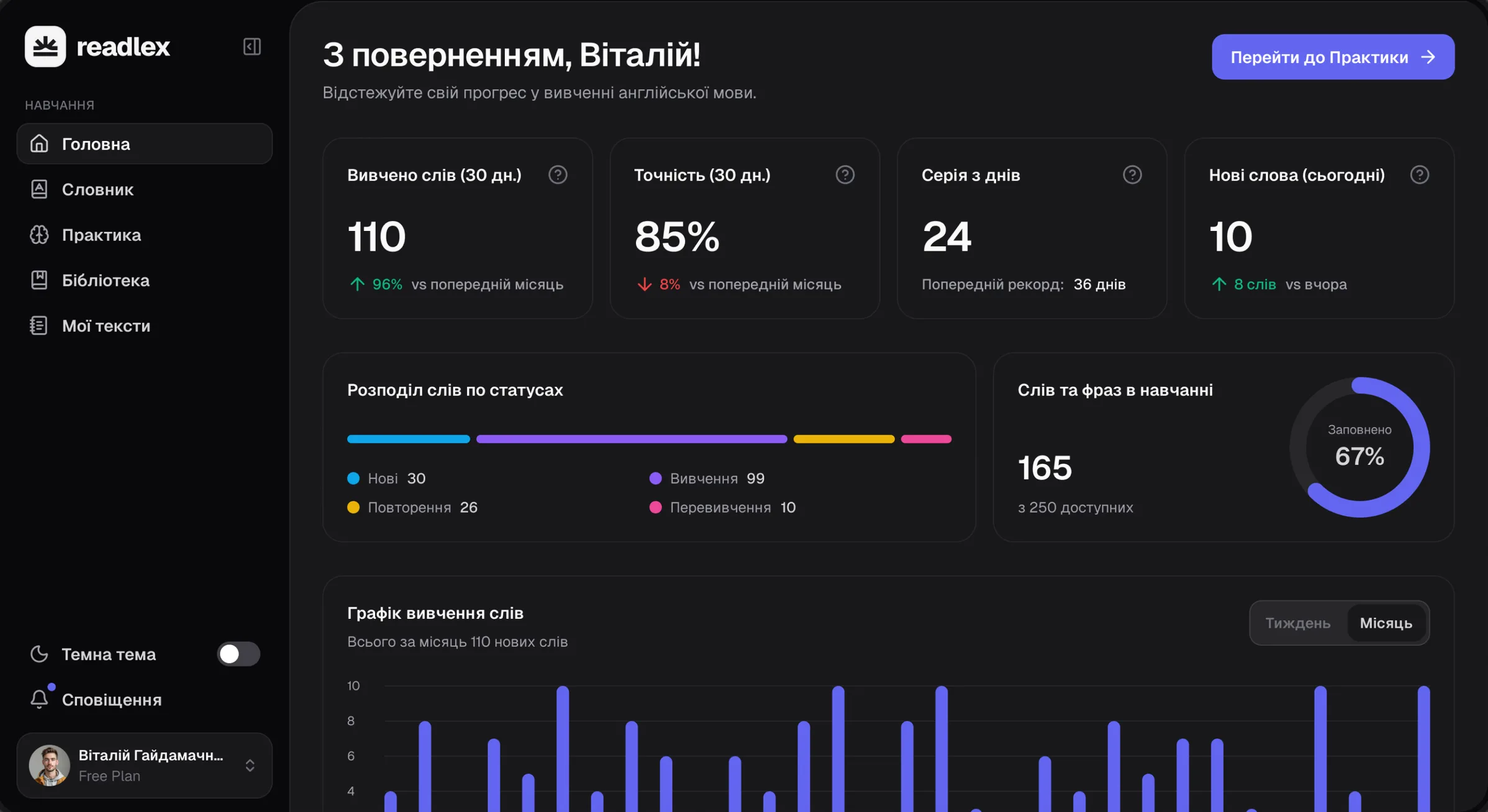Open help icon for Нові слова card

click(1419, 175)
